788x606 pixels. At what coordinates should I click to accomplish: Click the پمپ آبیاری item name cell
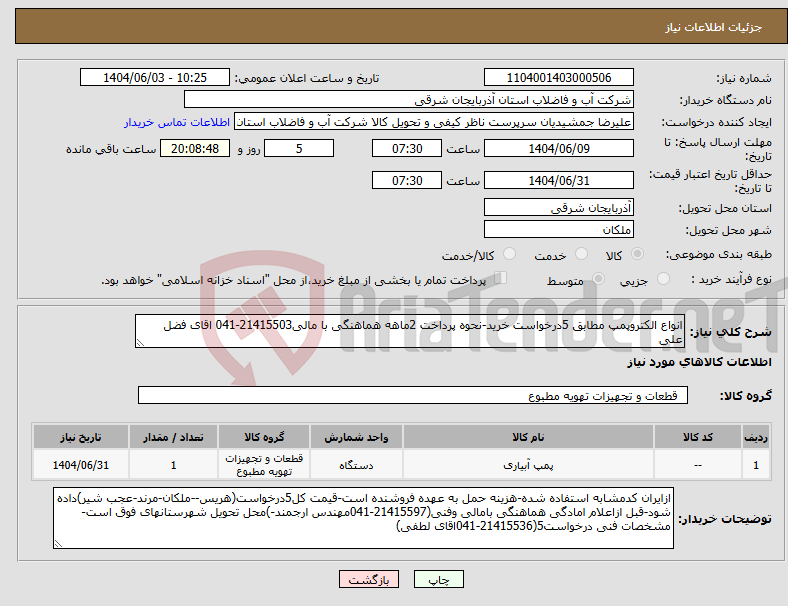[x=528, y=465]
